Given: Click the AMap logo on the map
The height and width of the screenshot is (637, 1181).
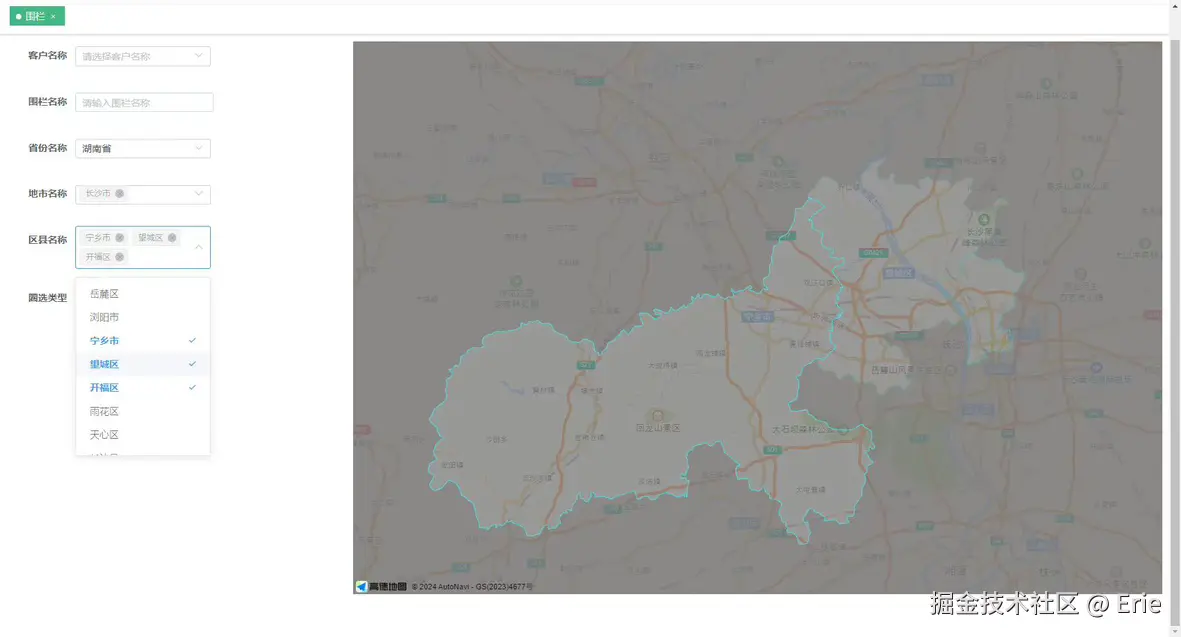Looking at the screenshot, I should click(x=362, y=585).
